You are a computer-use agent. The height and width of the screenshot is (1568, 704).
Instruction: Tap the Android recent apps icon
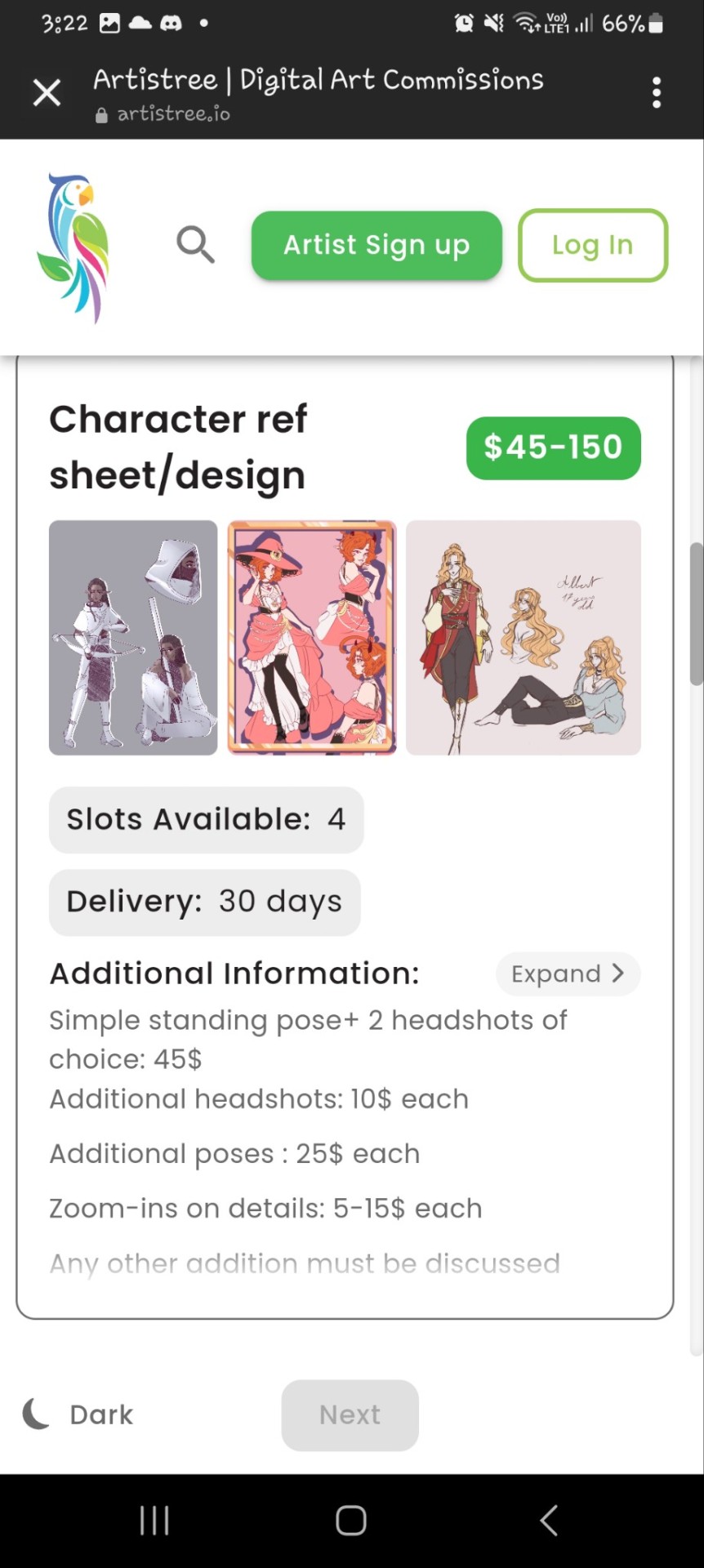tap(154, 1521)
